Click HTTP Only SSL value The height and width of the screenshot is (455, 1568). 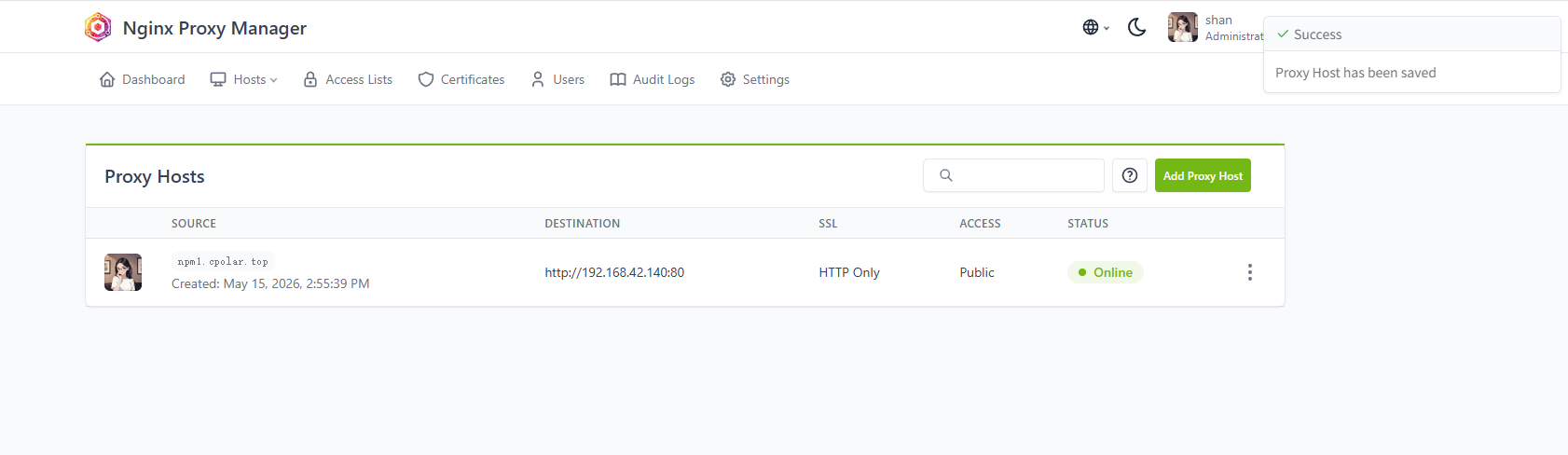click(849, 272)
